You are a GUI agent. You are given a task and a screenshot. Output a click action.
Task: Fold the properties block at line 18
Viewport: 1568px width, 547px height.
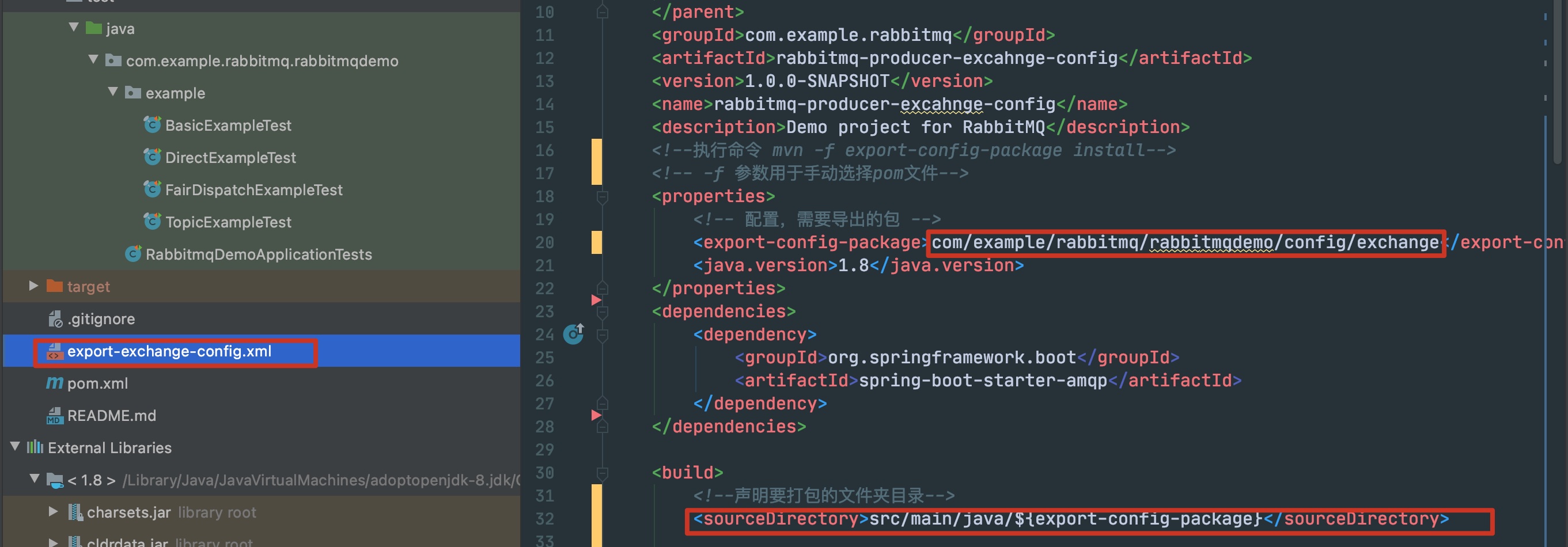[x=602, y=196]
